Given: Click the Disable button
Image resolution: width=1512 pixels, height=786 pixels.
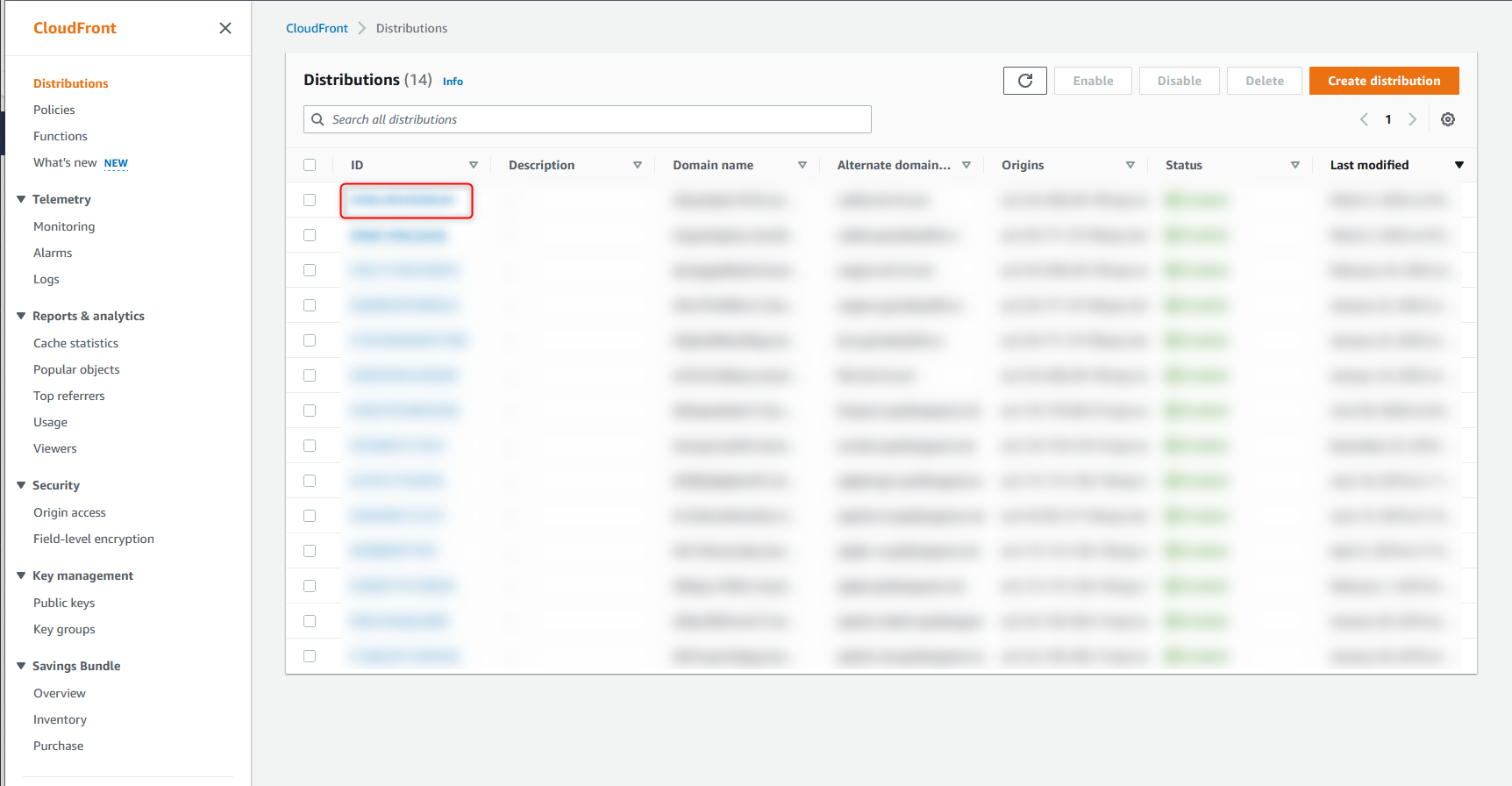Looking at the screenshot, I should [1180, 81].
